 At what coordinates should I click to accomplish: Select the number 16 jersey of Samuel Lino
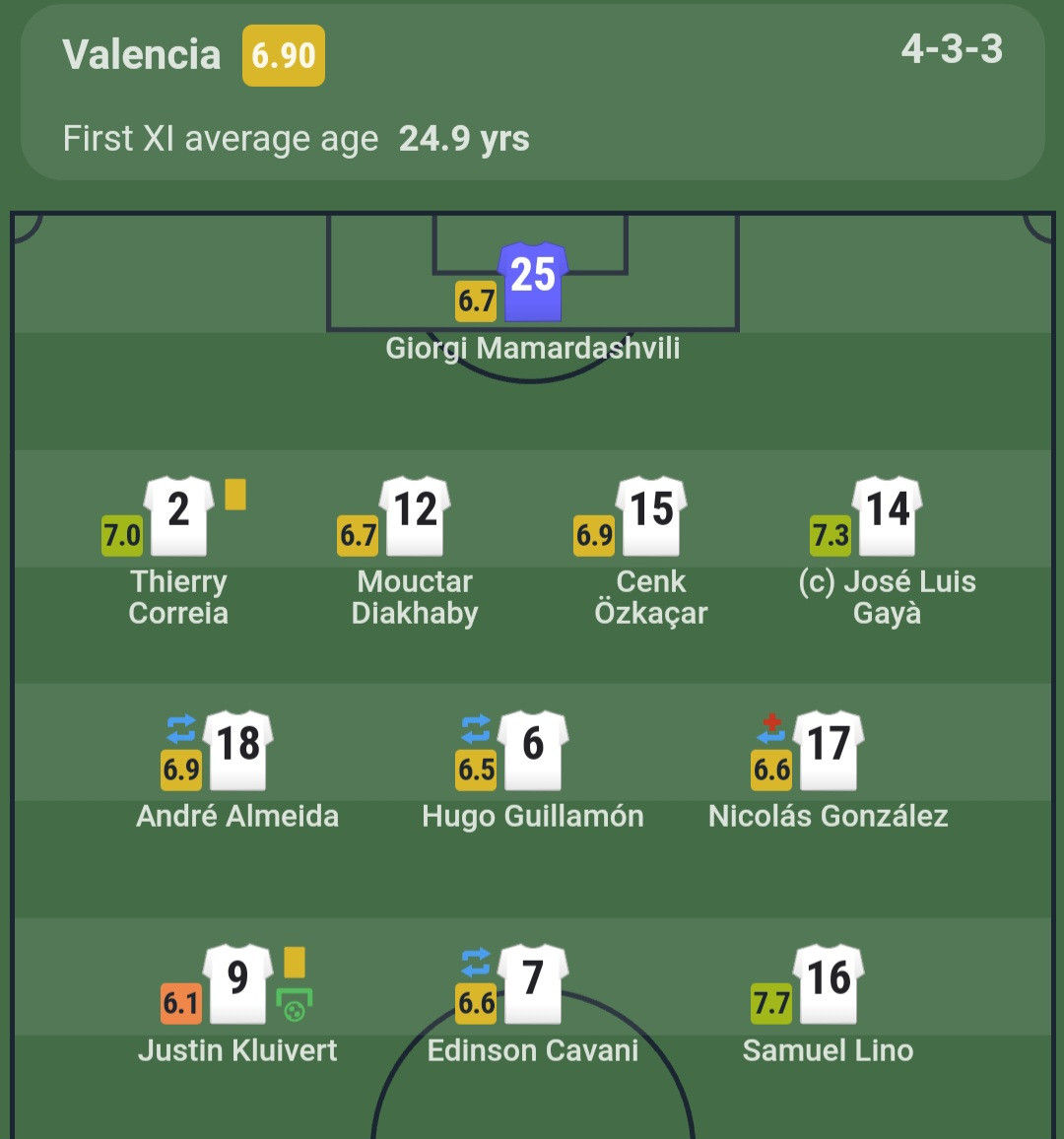(829, 984)
